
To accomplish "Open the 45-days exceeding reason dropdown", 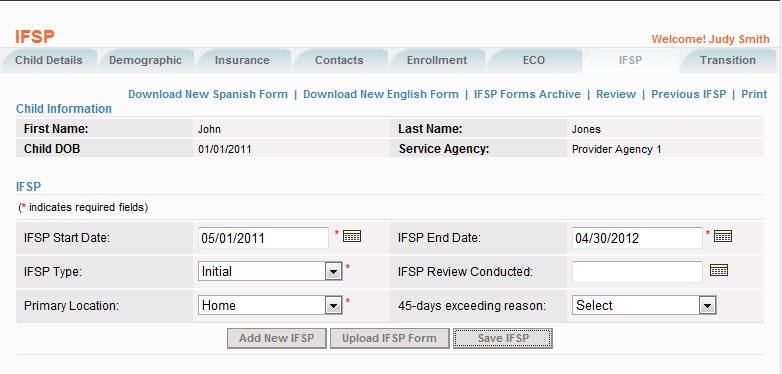I will [644, 306].
